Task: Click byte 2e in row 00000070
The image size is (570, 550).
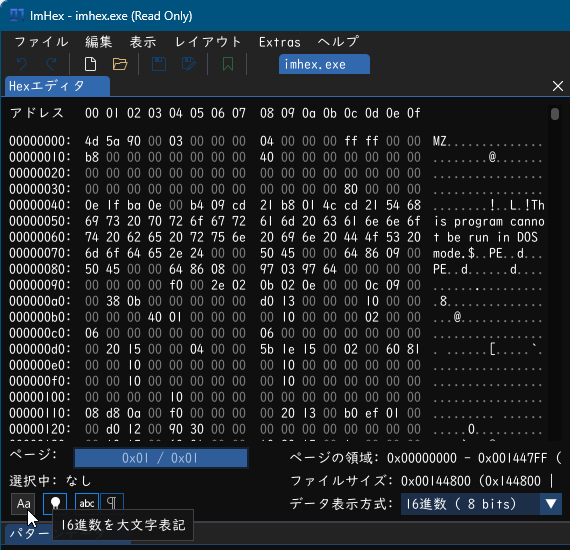Action: pyautogui.click(x=176, y=253)
